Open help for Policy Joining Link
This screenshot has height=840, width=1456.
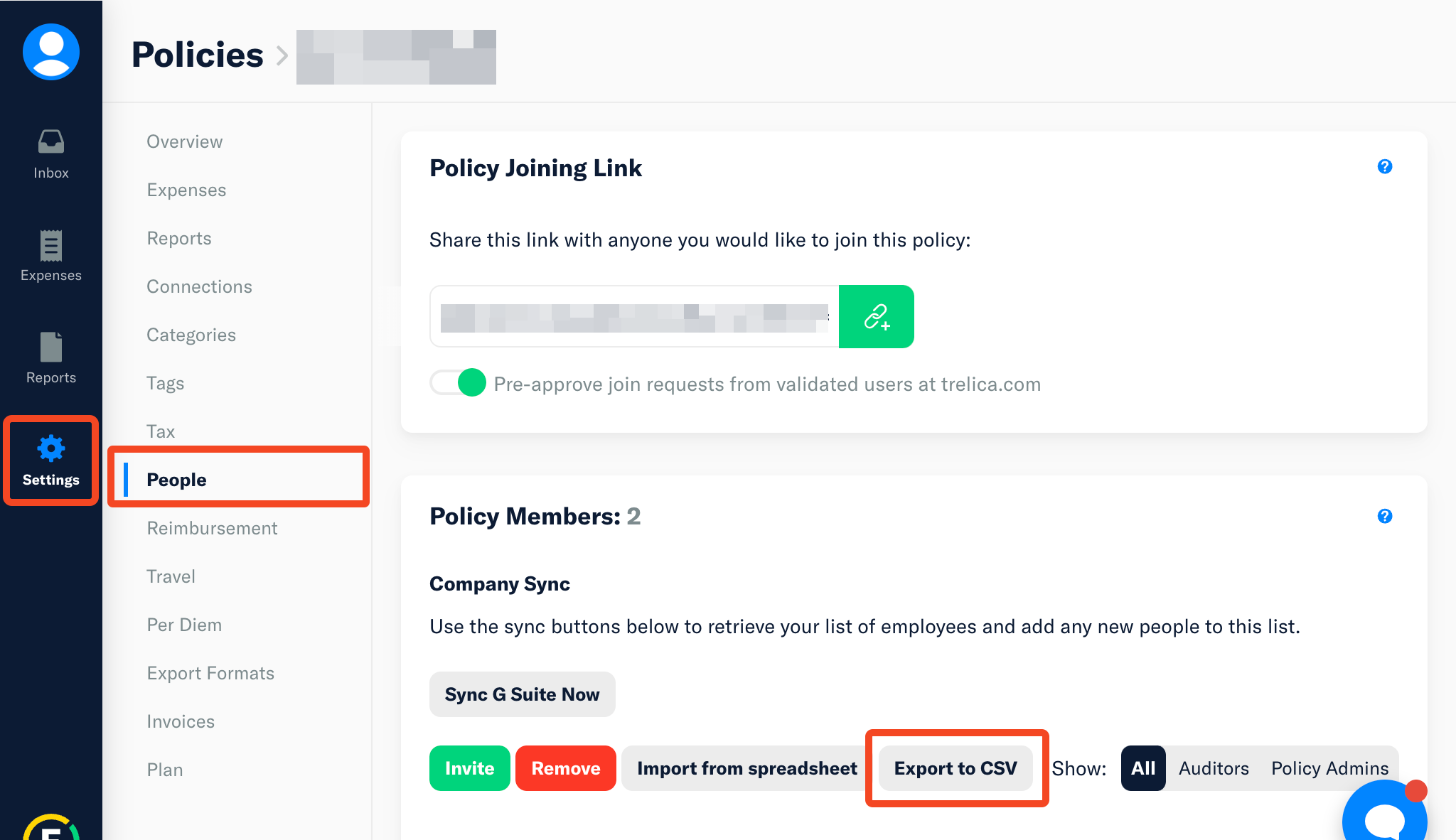1384,166
